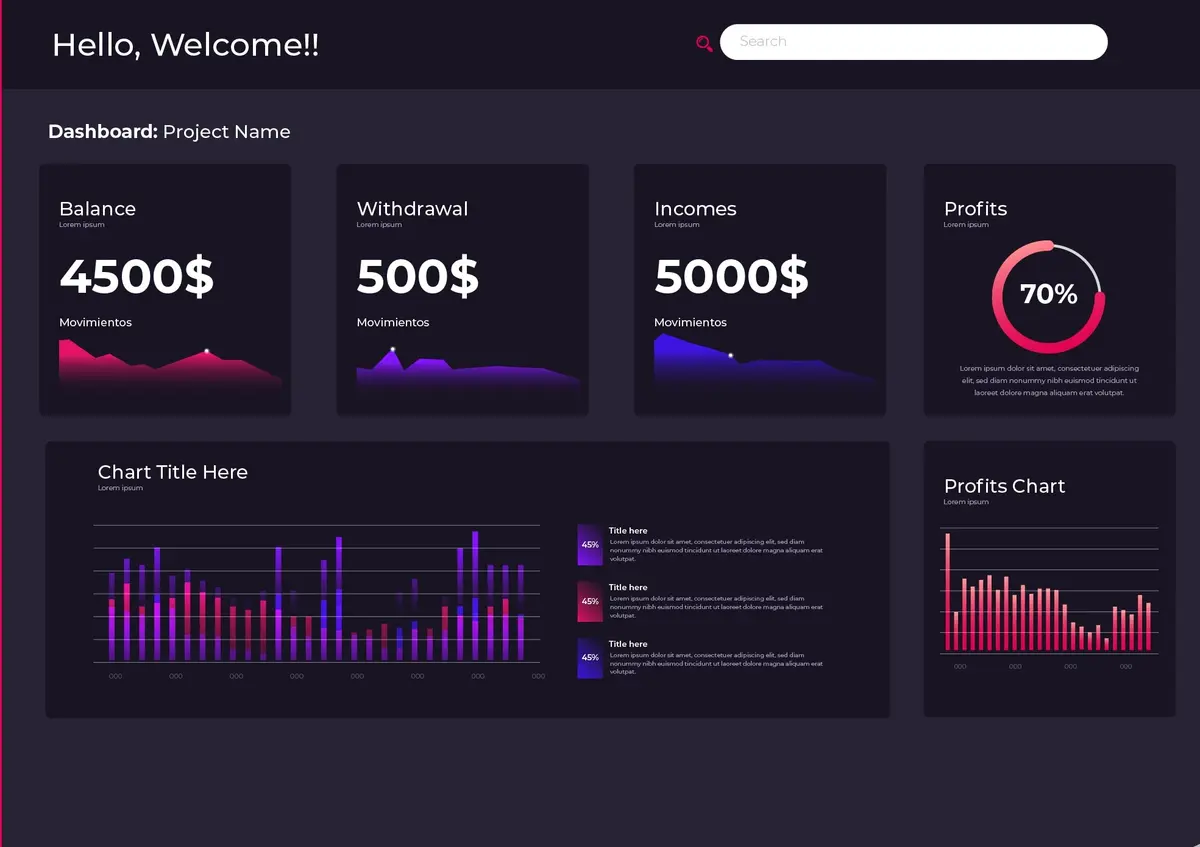This screenshot has width=1200, height=847.
Task: Click the 70% circular progress ring
Action: (1048, 296)
